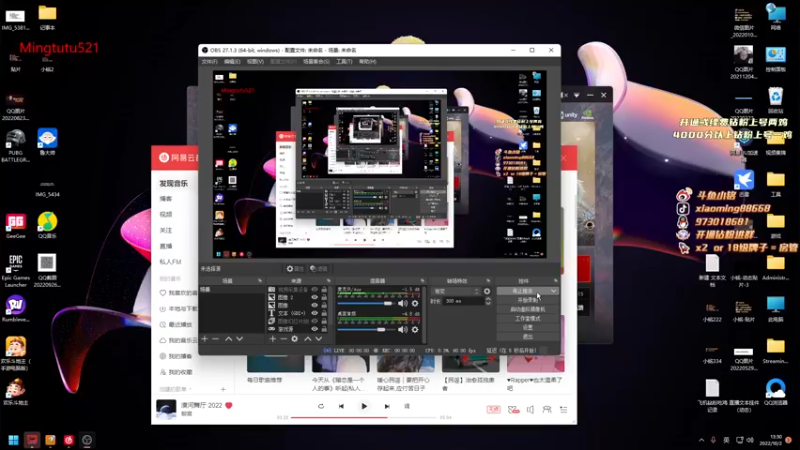Open scene transition properties gear

(x=487, y=291)
